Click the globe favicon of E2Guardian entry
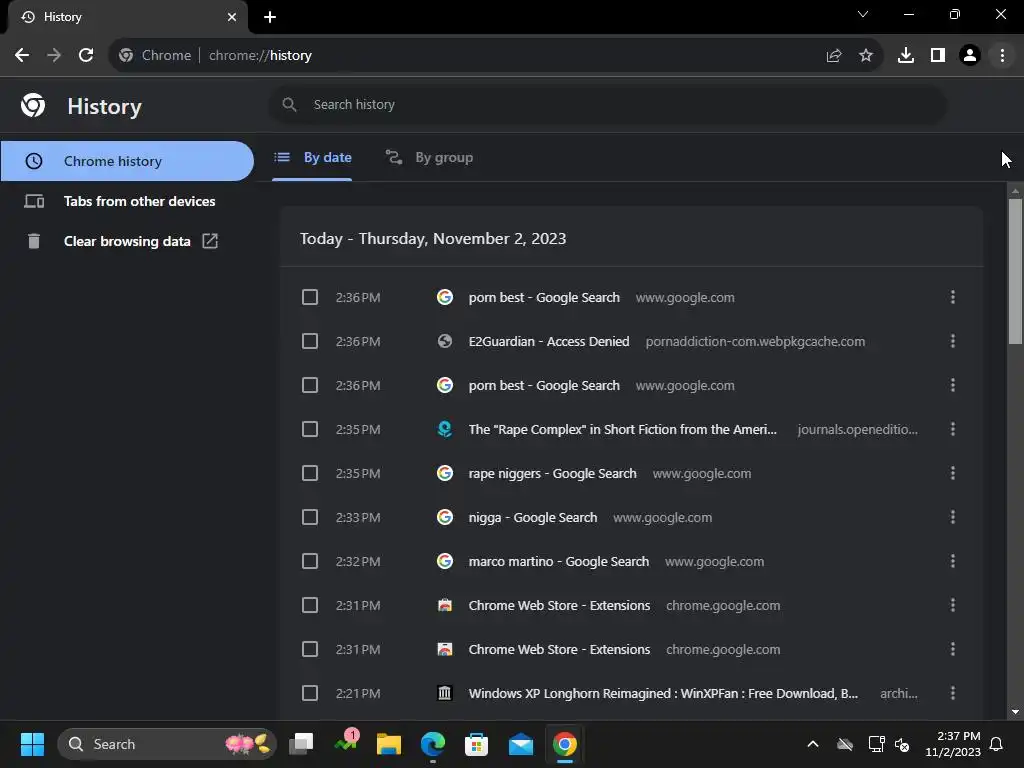 pyautogui.click(x=445, y=341)
